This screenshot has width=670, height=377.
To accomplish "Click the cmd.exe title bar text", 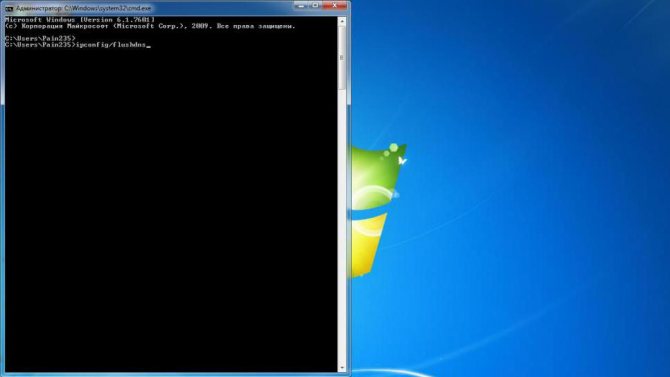I will (83, 8).
